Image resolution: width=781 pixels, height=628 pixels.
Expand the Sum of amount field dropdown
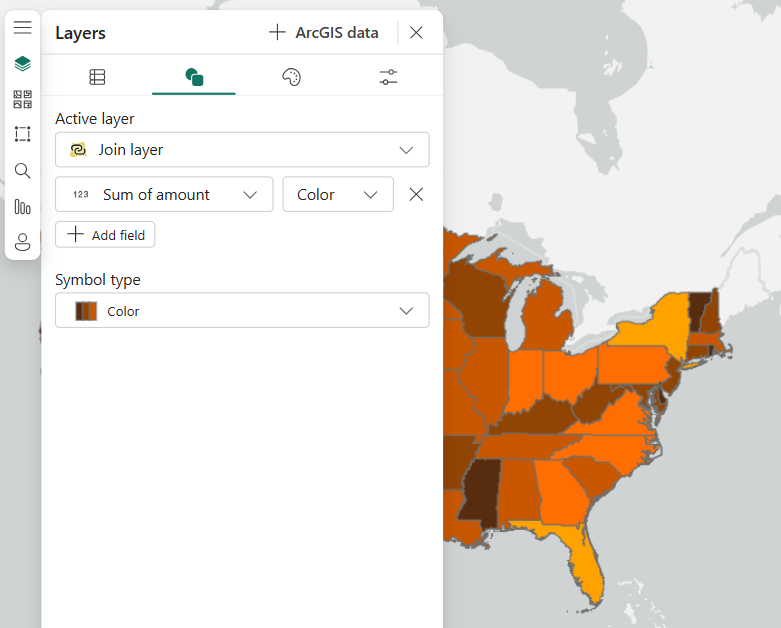[164, 195]
